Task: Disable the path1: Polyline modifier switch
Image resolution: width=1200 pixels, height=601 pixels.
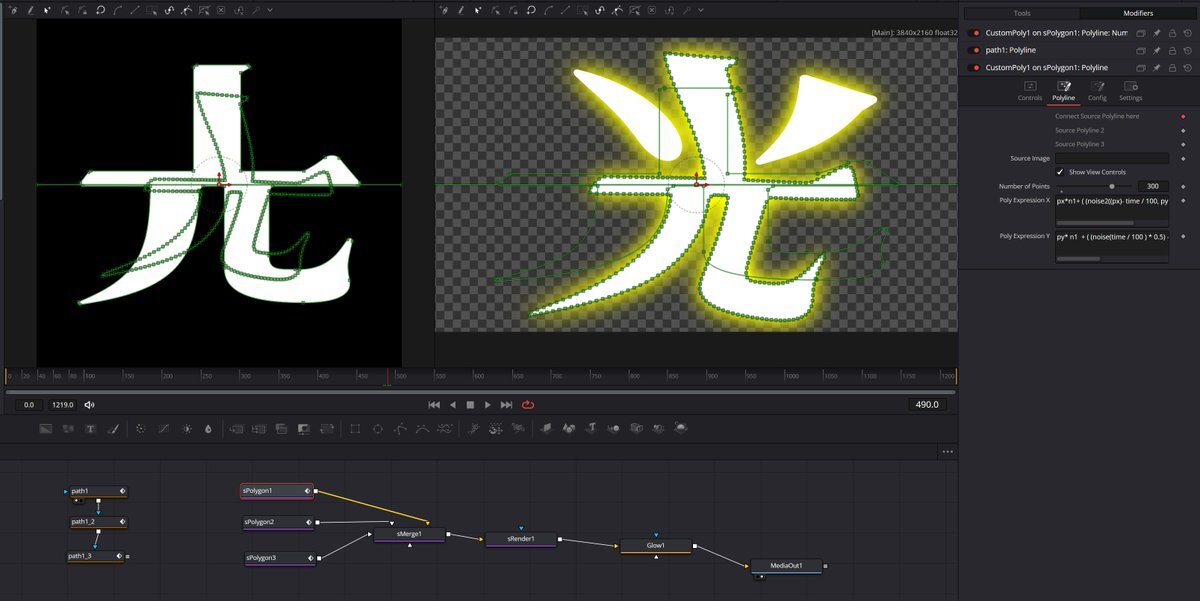Action: (975, 50)
